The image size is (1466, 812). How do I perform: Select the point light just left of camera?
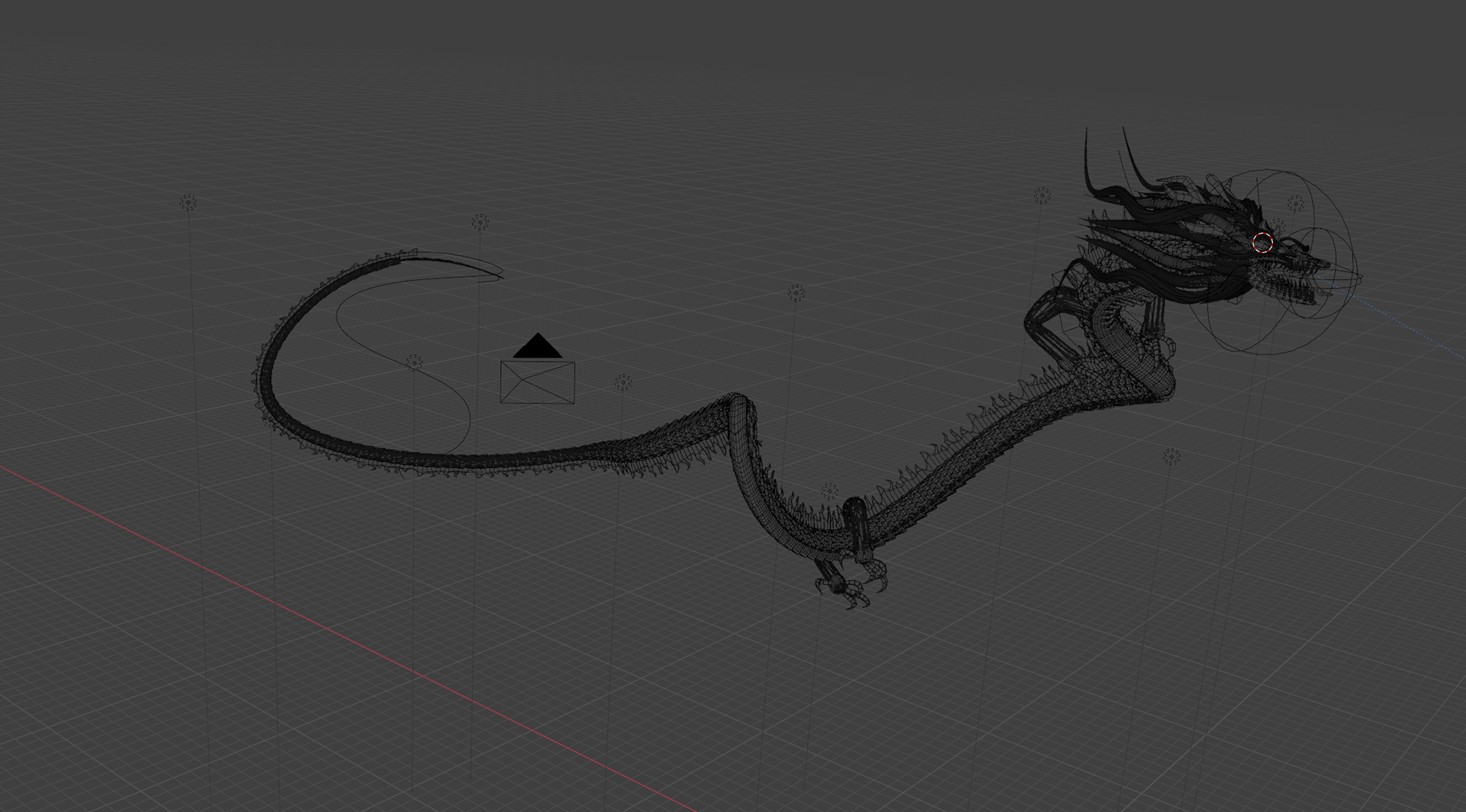(x=414, y=362)
